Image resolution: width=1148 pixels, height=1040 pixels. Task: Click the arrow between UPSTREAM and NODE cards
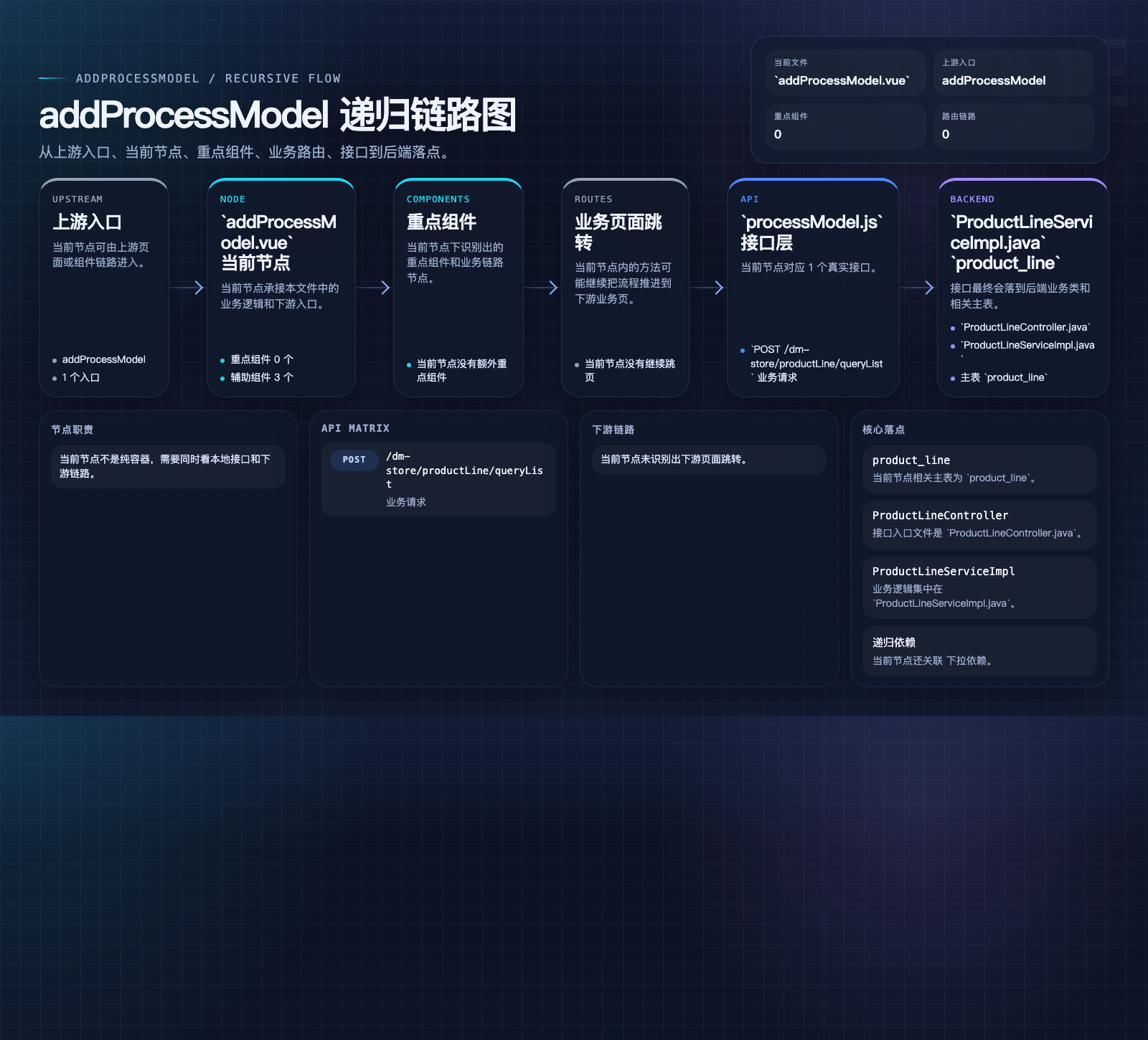188,288
